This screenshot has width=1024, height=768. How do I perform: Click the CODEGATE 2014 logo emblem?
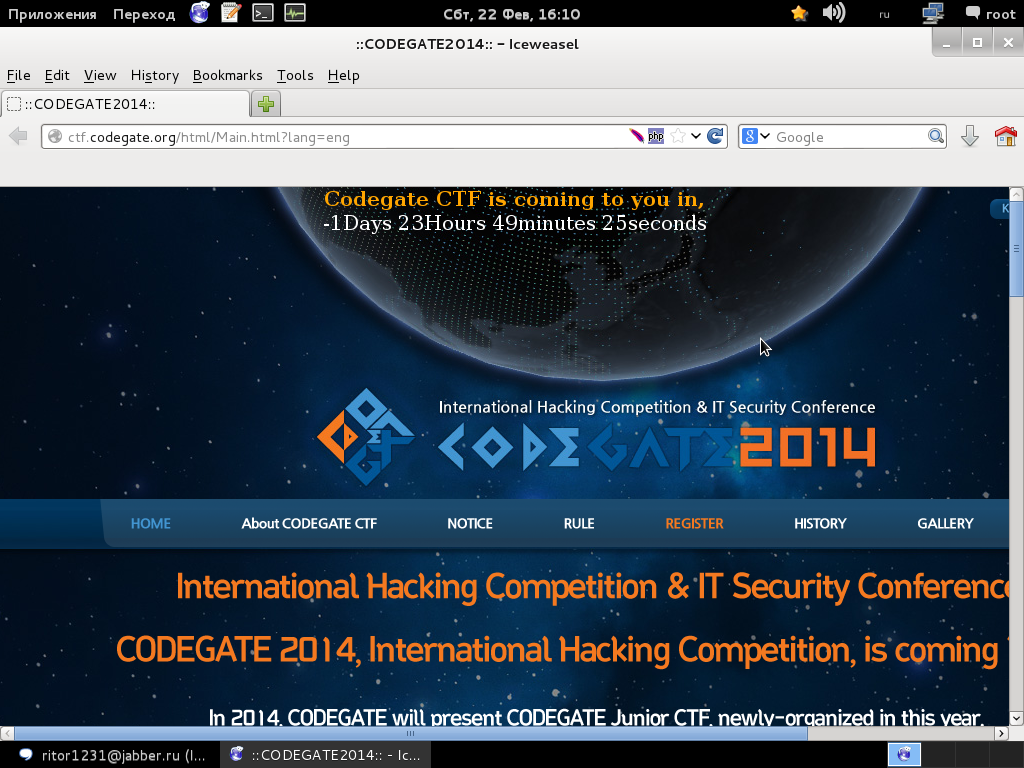(366, 436)
